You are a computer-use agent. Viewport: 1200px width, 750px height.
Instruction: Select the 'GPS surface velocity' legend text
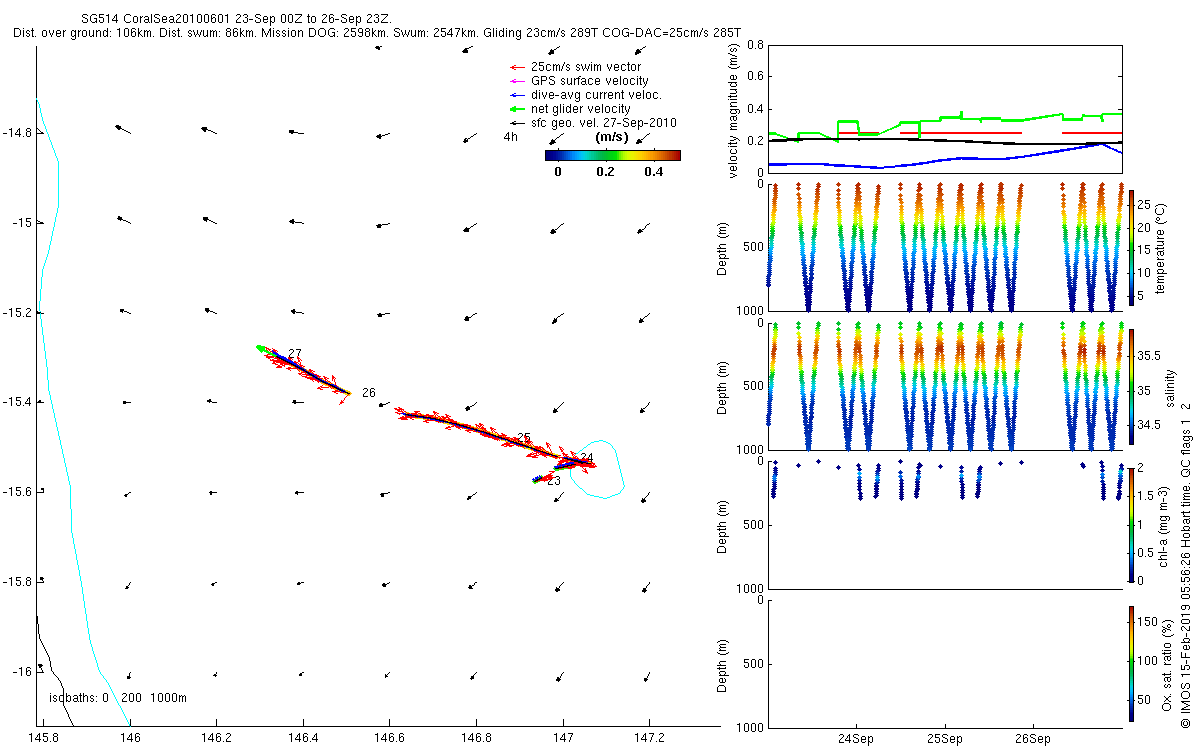pyautogui.click(x=590, y=81)
